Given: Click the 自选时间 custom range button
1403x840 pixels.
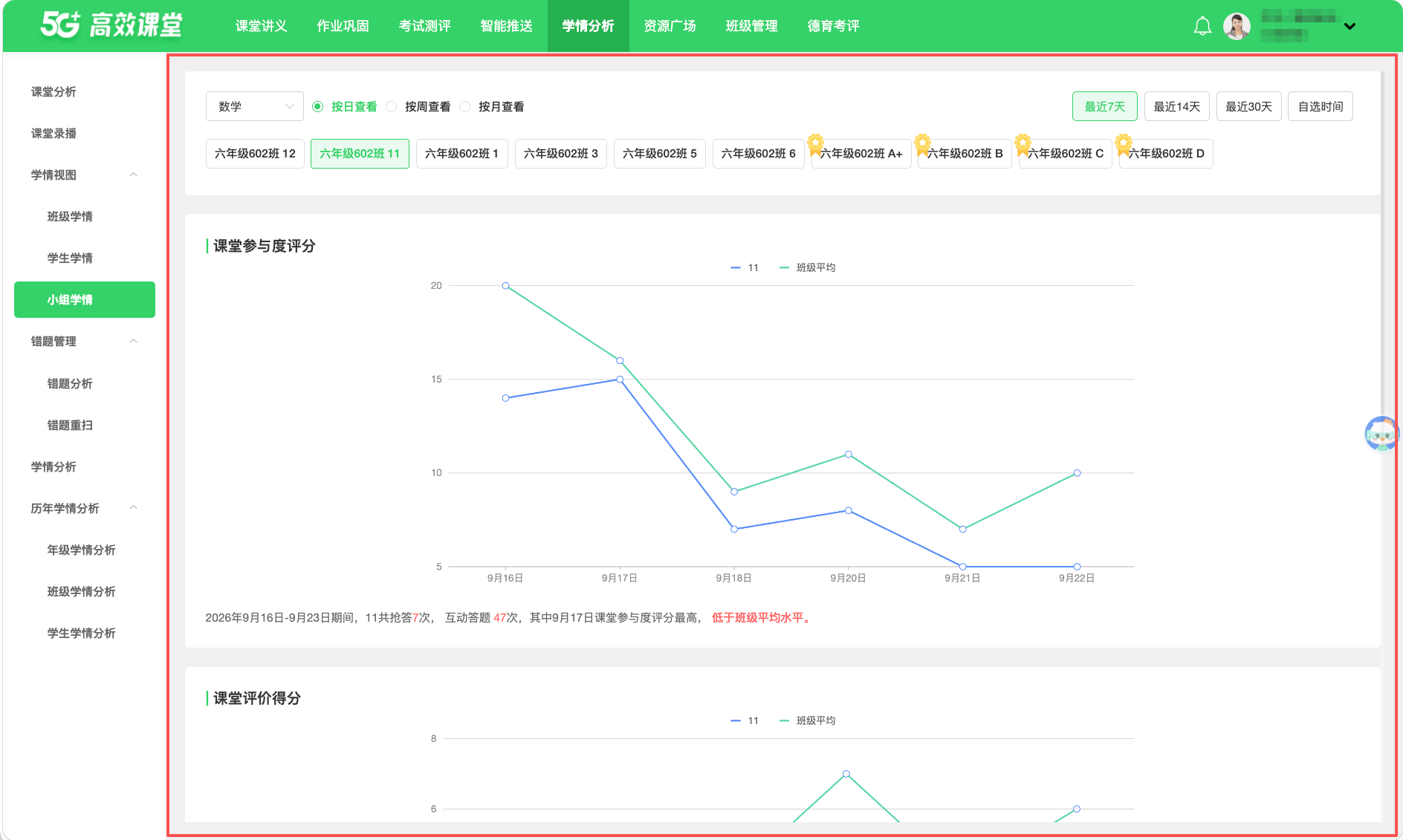Looking at the screenshot, I should point(1321,106).
